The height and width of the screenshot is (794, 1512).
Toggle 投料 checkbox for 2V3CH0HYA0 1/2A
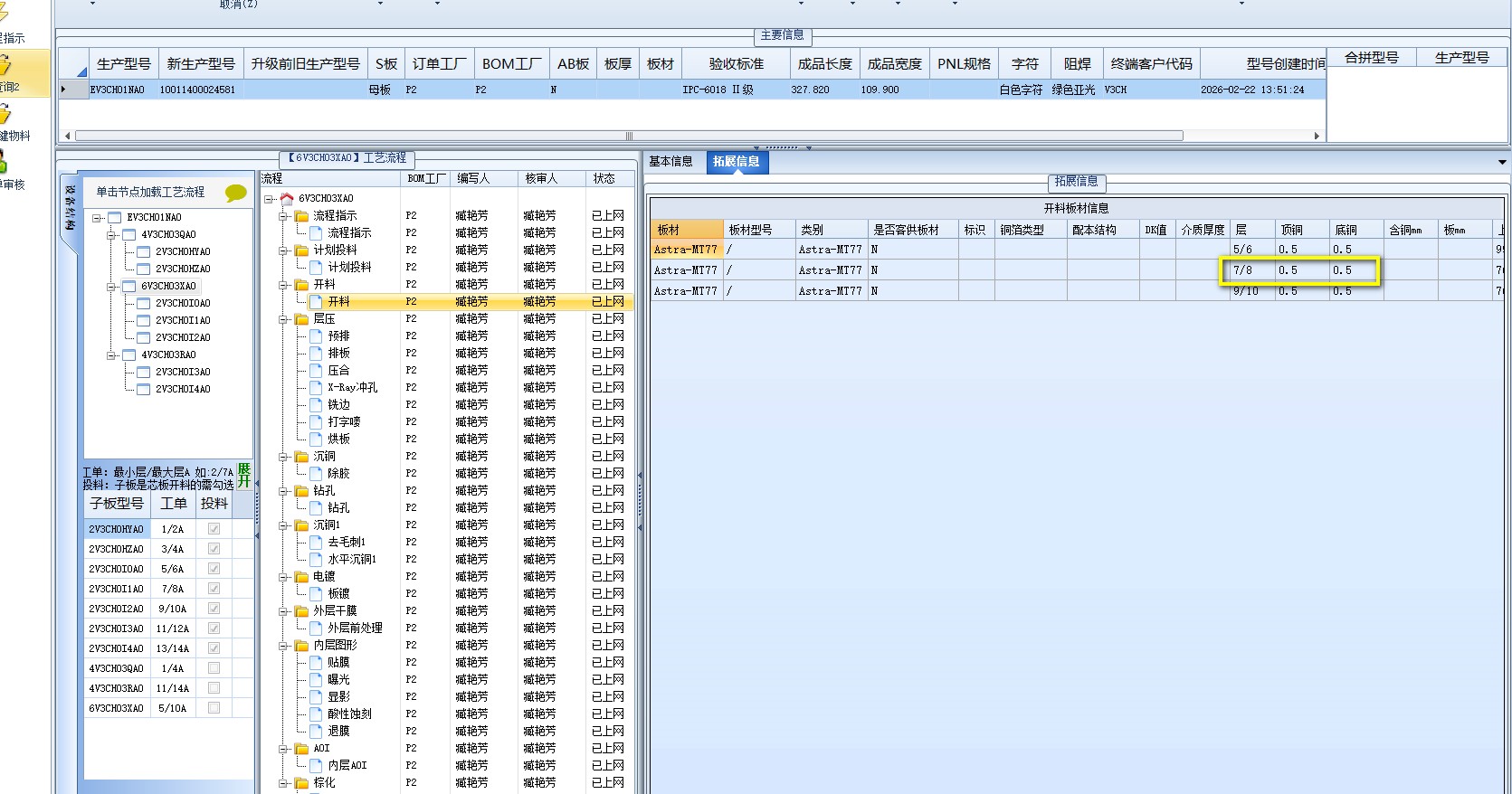click(x=214, y=529)
